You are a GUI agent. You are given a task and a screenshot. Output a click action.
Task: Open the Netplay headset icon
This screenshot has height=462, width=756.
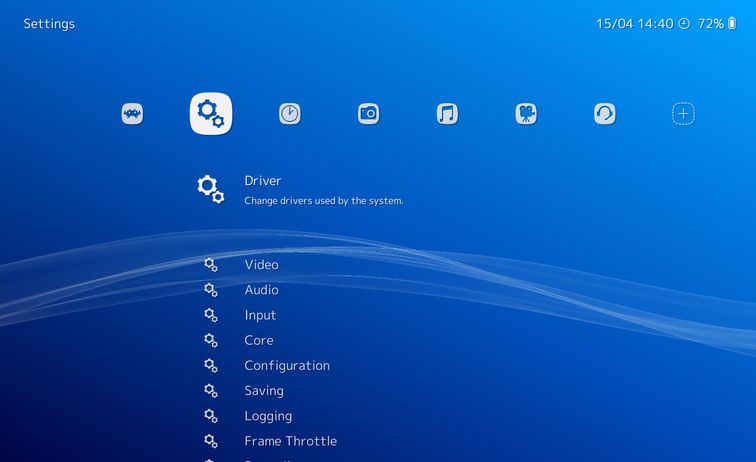605,114
